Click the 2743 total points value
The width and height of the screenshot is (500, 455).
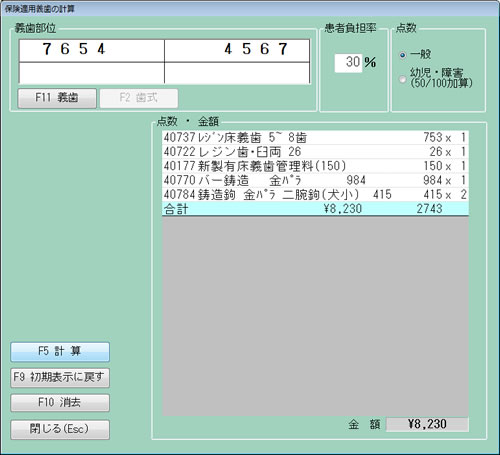pos(429,209)
